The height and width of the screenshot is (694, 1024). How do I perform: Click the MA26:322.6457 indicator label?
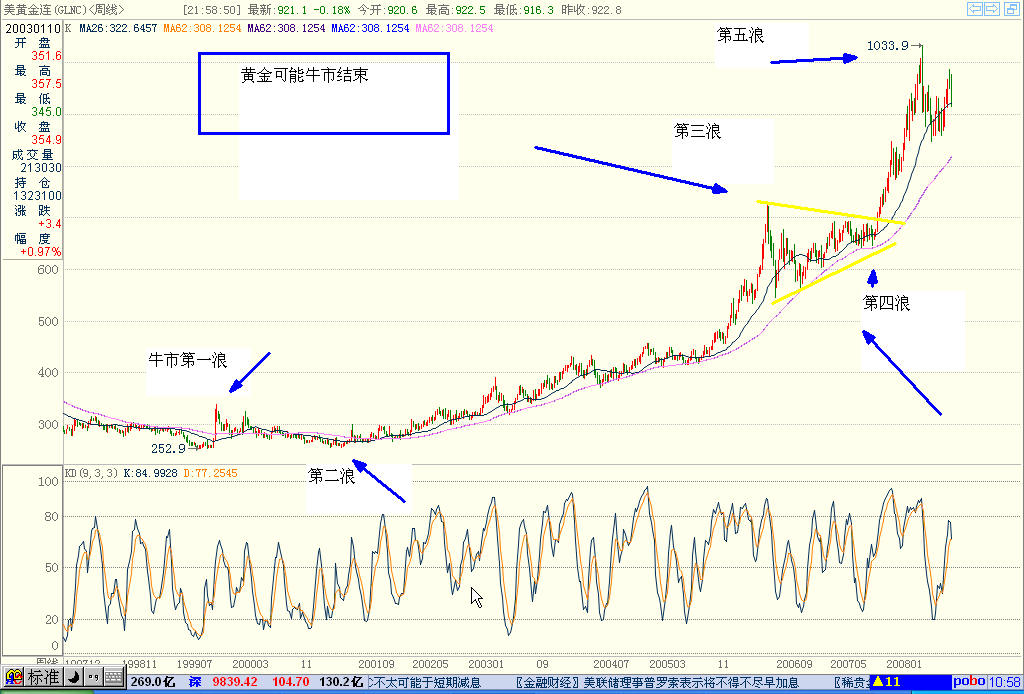click(x=119, y=29)
